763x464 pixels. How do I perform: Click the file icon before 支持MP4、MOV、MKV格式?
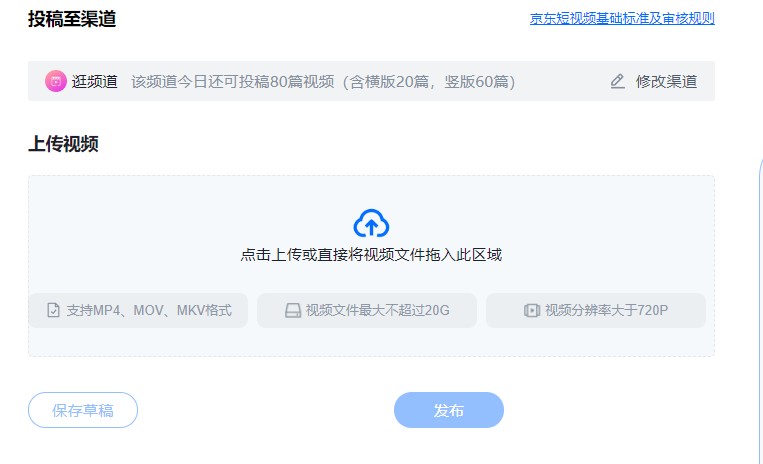[53, 310]
